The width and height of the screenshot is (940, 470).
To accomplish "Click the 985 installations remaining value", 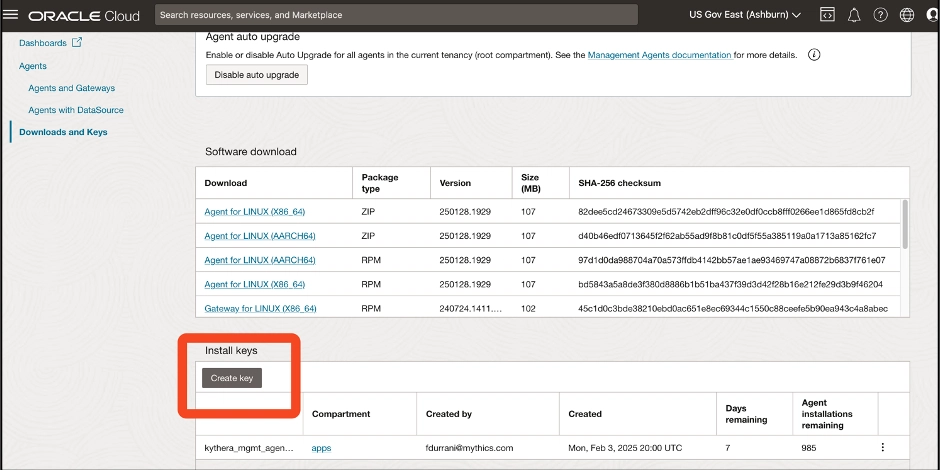I will pyautogui.click(x=809, y=448).
